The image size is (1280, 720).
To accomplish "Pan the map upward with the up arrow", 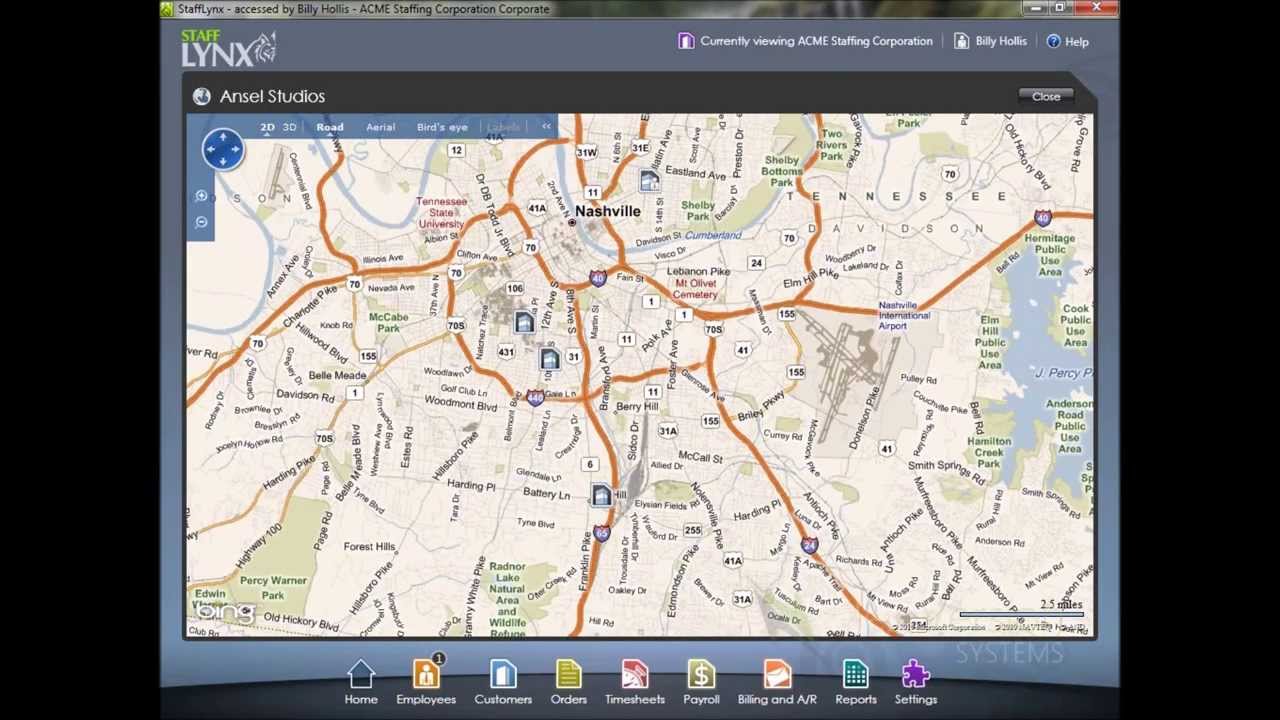I will click(223, 137).
